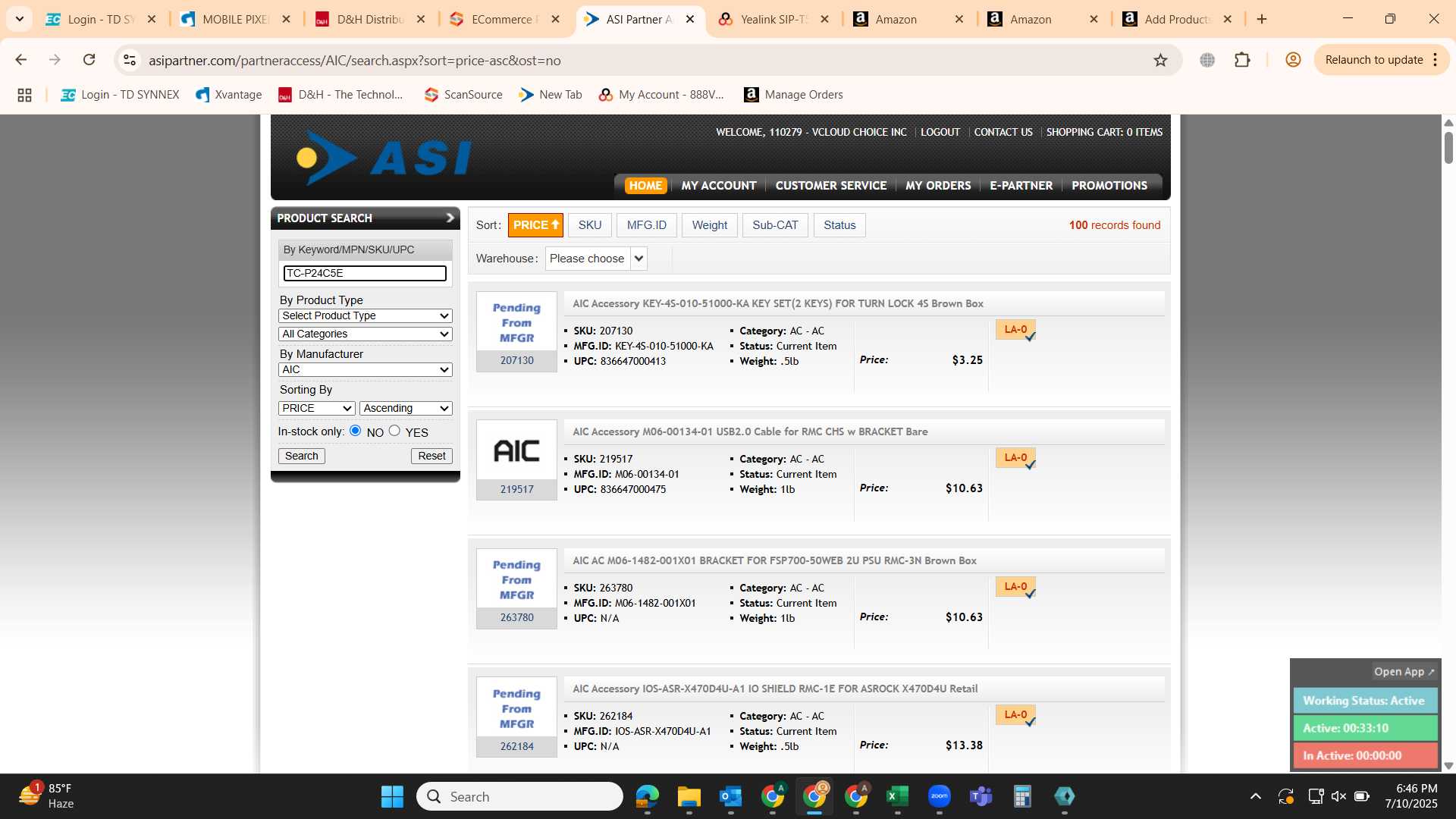Reload the current page
This screenshot has width=1456, height=819.
(89, 60)
